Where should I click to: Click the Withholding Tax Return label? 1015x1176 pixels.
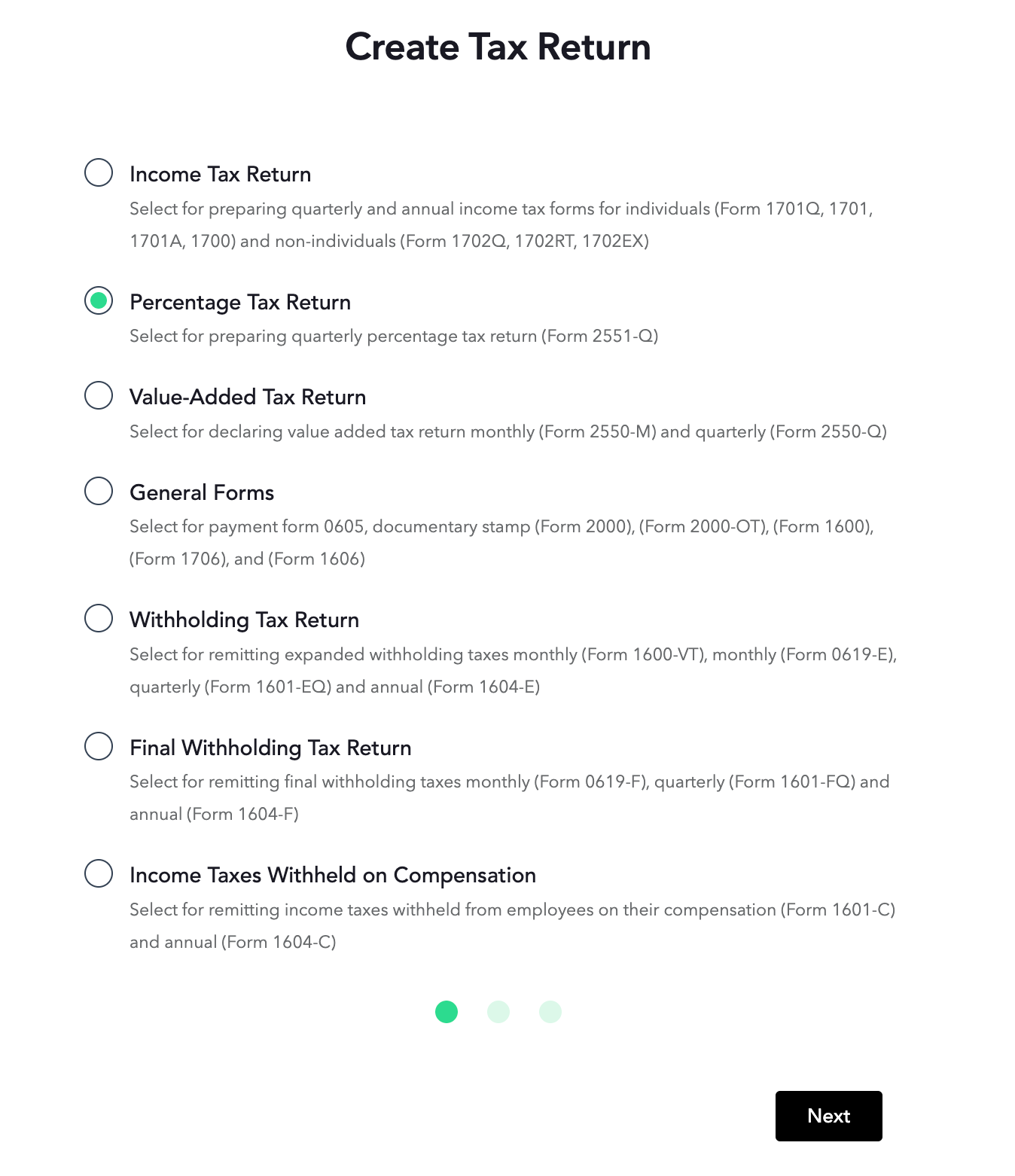[244, 620]
